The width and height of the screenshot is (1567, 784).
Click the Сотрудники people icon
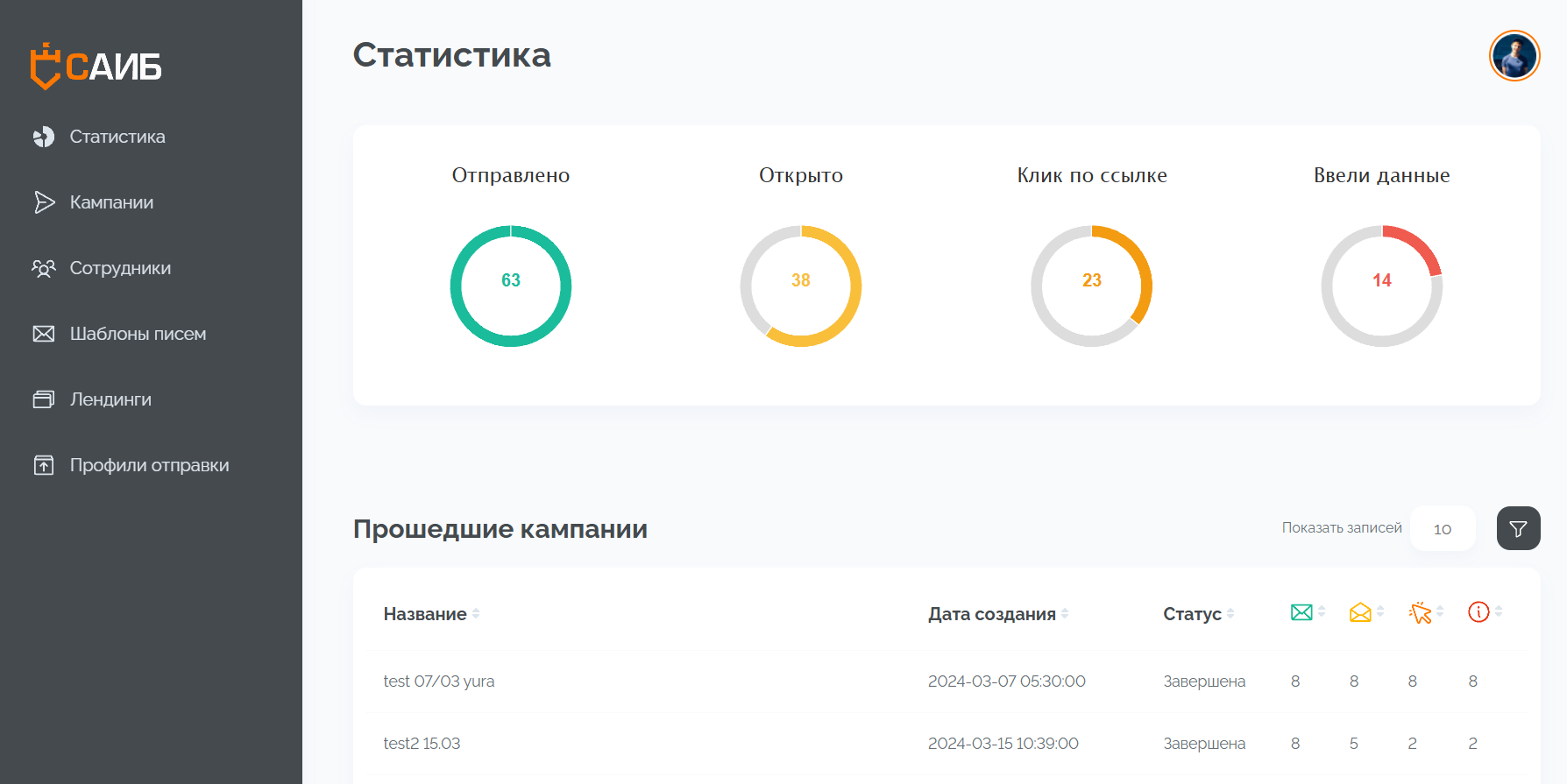point(44,268)
